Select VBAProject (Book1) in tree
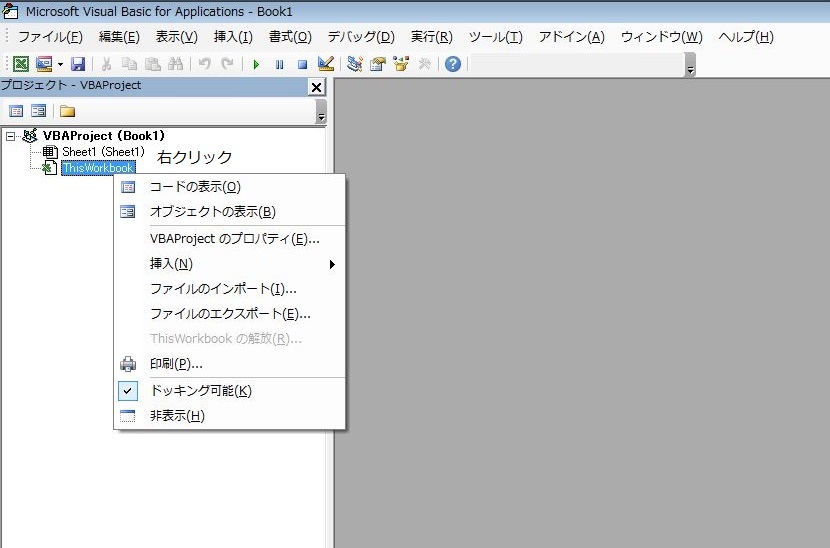Screen dimensions: 830x548 click(104, 136)
